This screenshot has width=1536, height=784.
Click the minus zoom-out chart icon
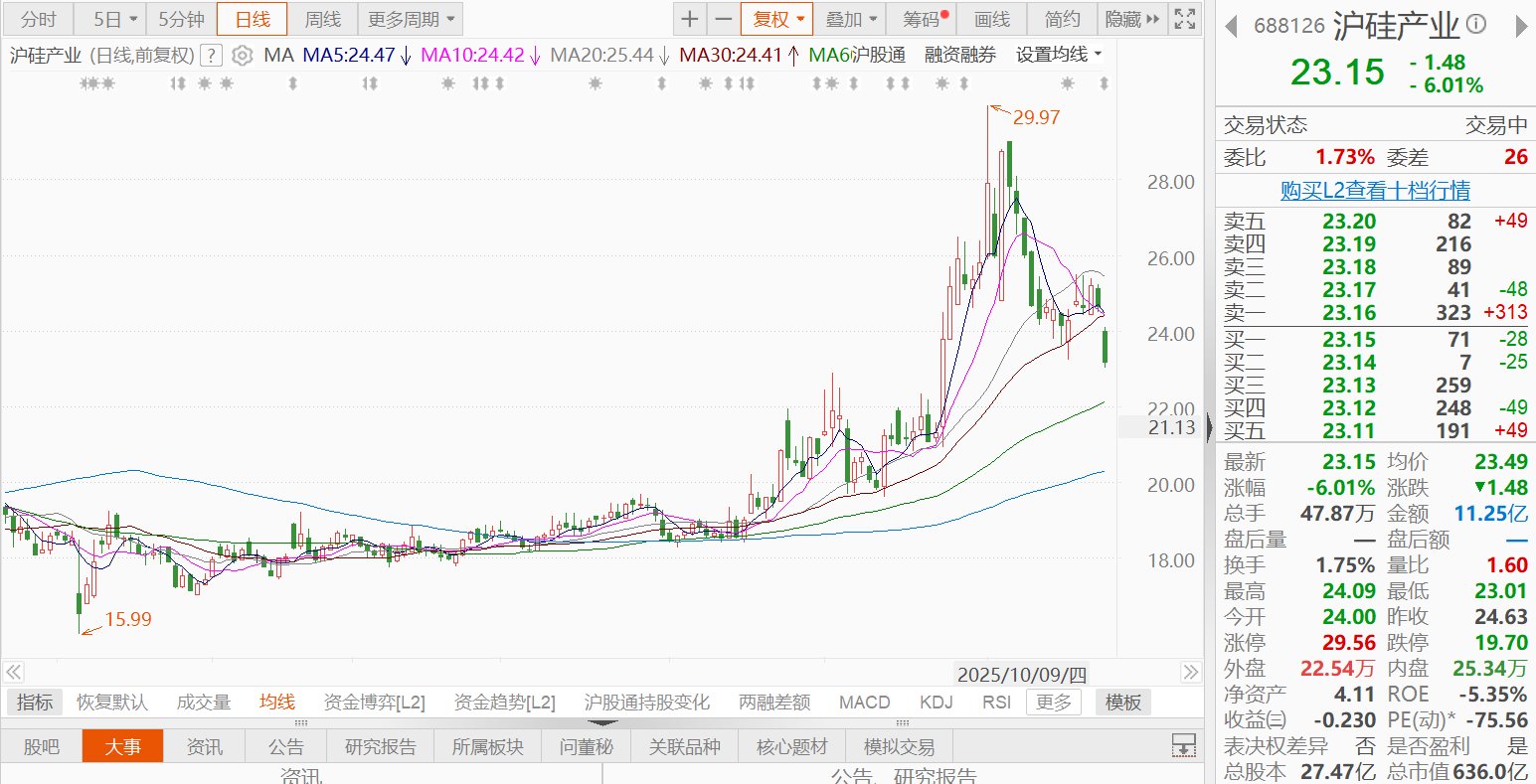[723, 19]
